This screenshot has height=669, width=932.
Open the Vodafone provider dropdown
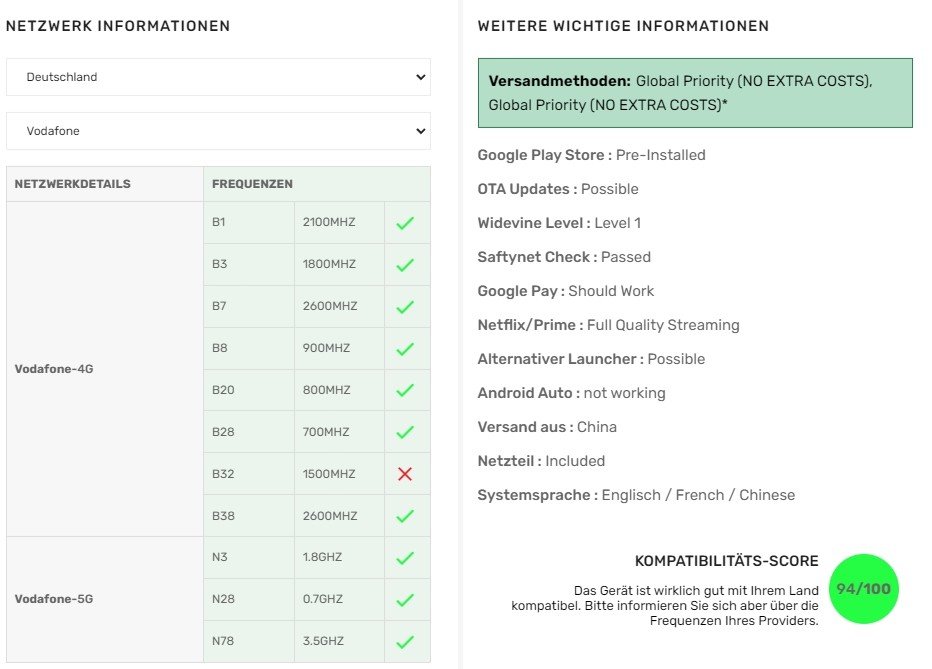click(218, 131)
